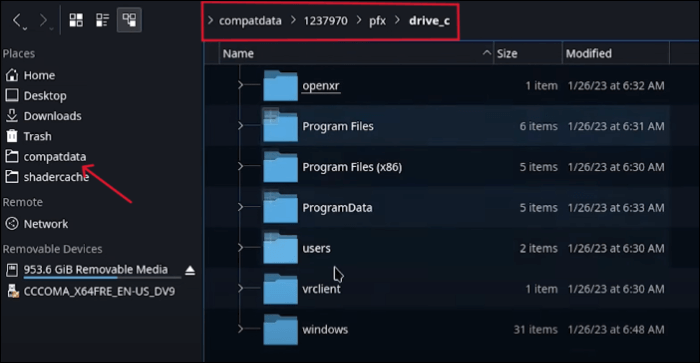This screenshot has height=363, width=700.
Task: Switch to compact view mode
Action: click(102, 20)
